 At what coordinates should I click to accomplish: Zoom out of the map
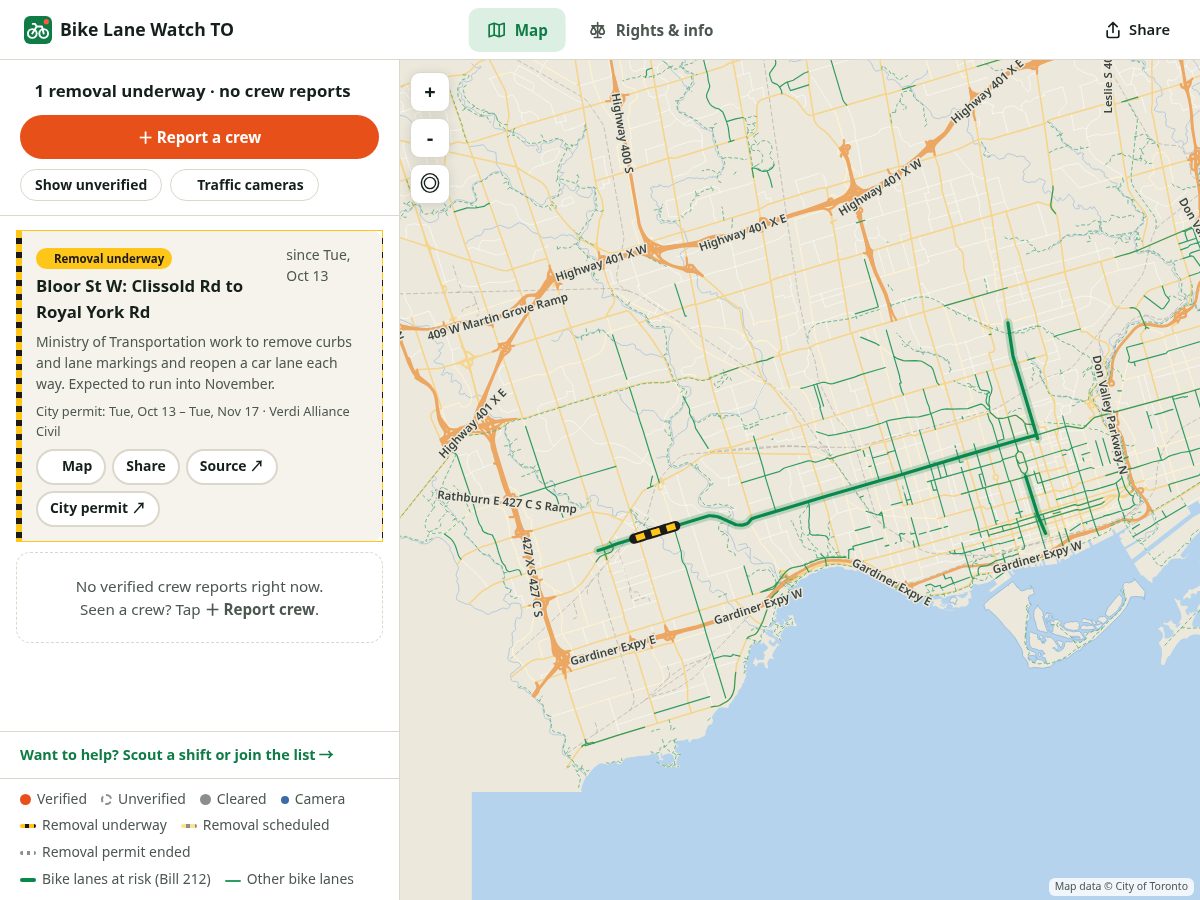tap(430, 138)
